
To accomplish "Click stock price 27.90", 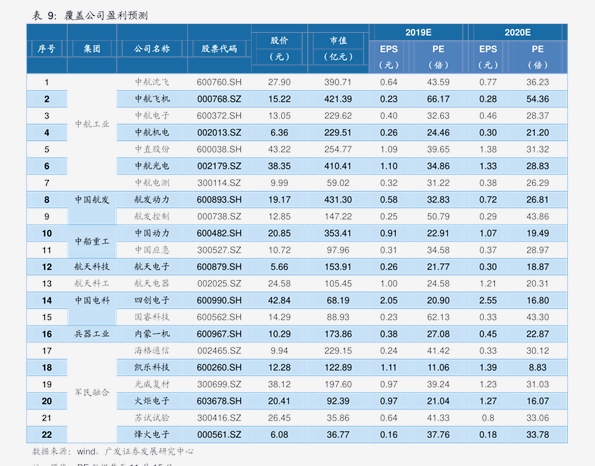I will 279,82.
